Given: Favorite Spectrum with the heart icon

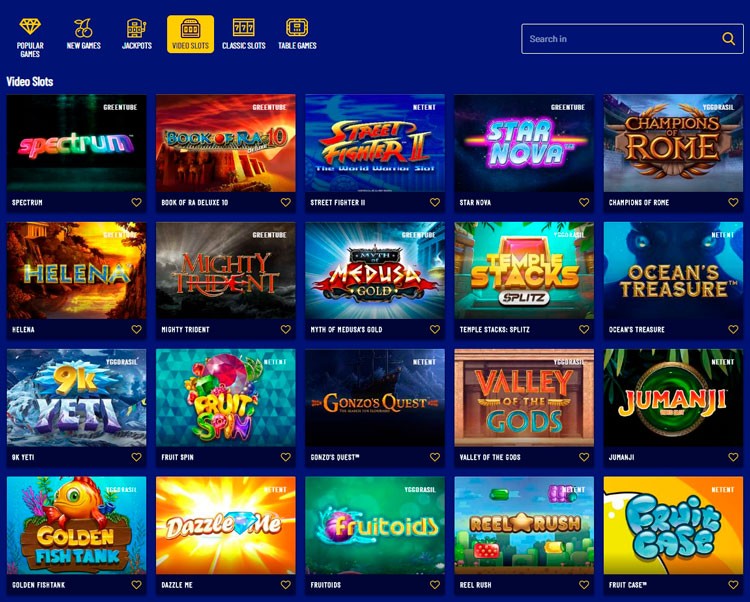Looking at the screenshot, I should 136,202.
